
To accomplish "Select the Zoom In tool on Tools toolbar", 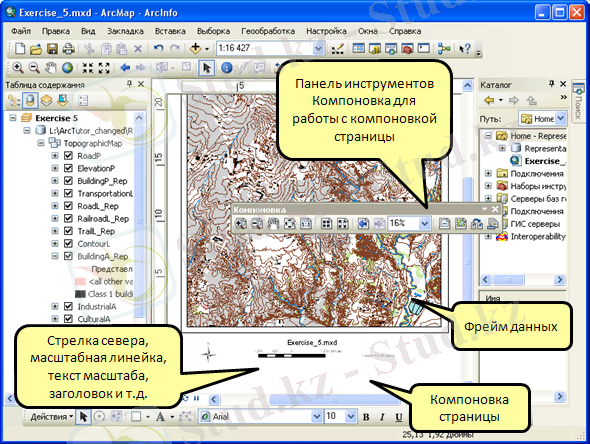I will tap(18, 68).
